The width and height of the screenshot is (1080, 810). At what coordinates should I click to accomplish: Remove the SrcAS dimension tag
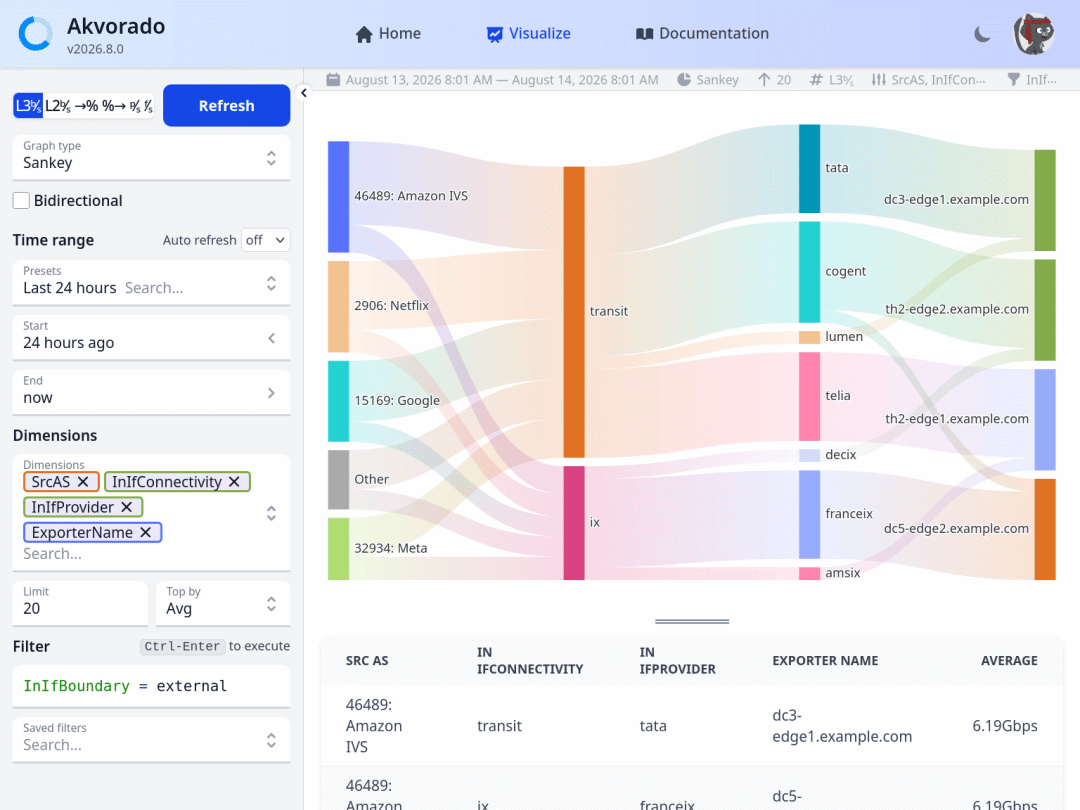[x=83, y=481]
